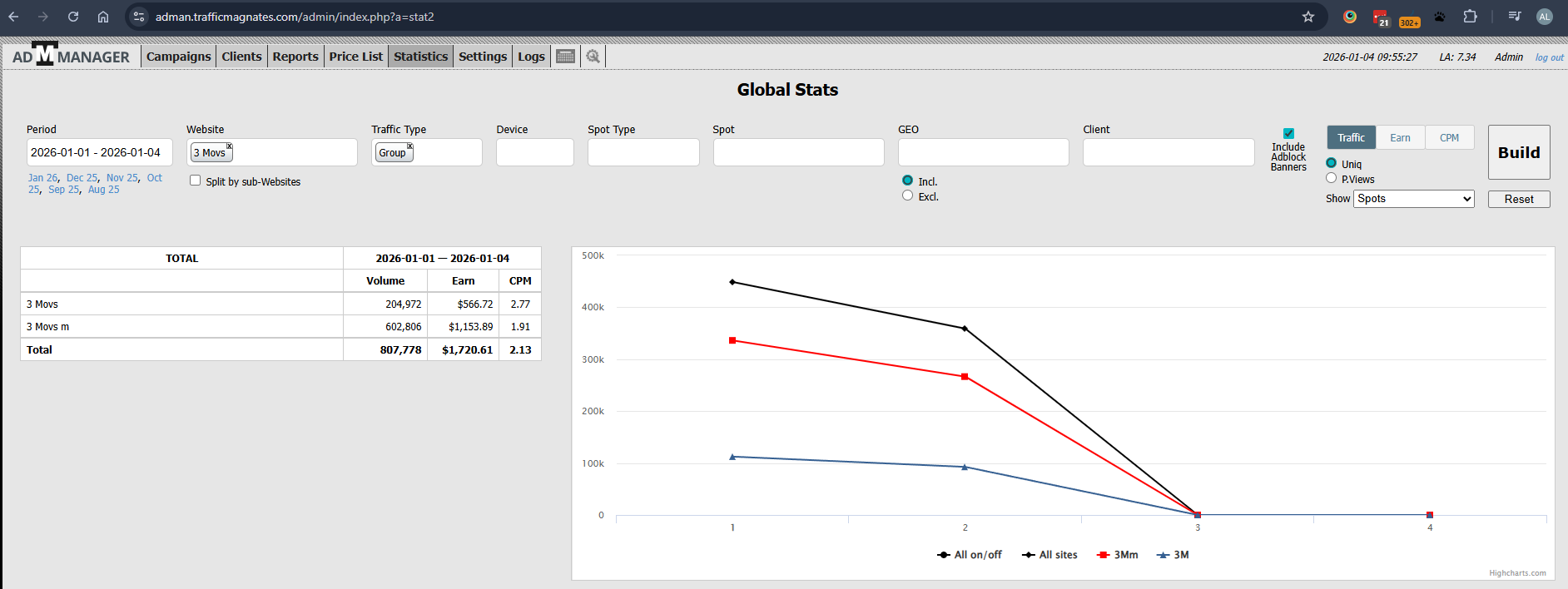This screenshot has height=589, width=1568.
Task: Click the Highcharts.com credit link
Action: click(x=1517, y=573)
